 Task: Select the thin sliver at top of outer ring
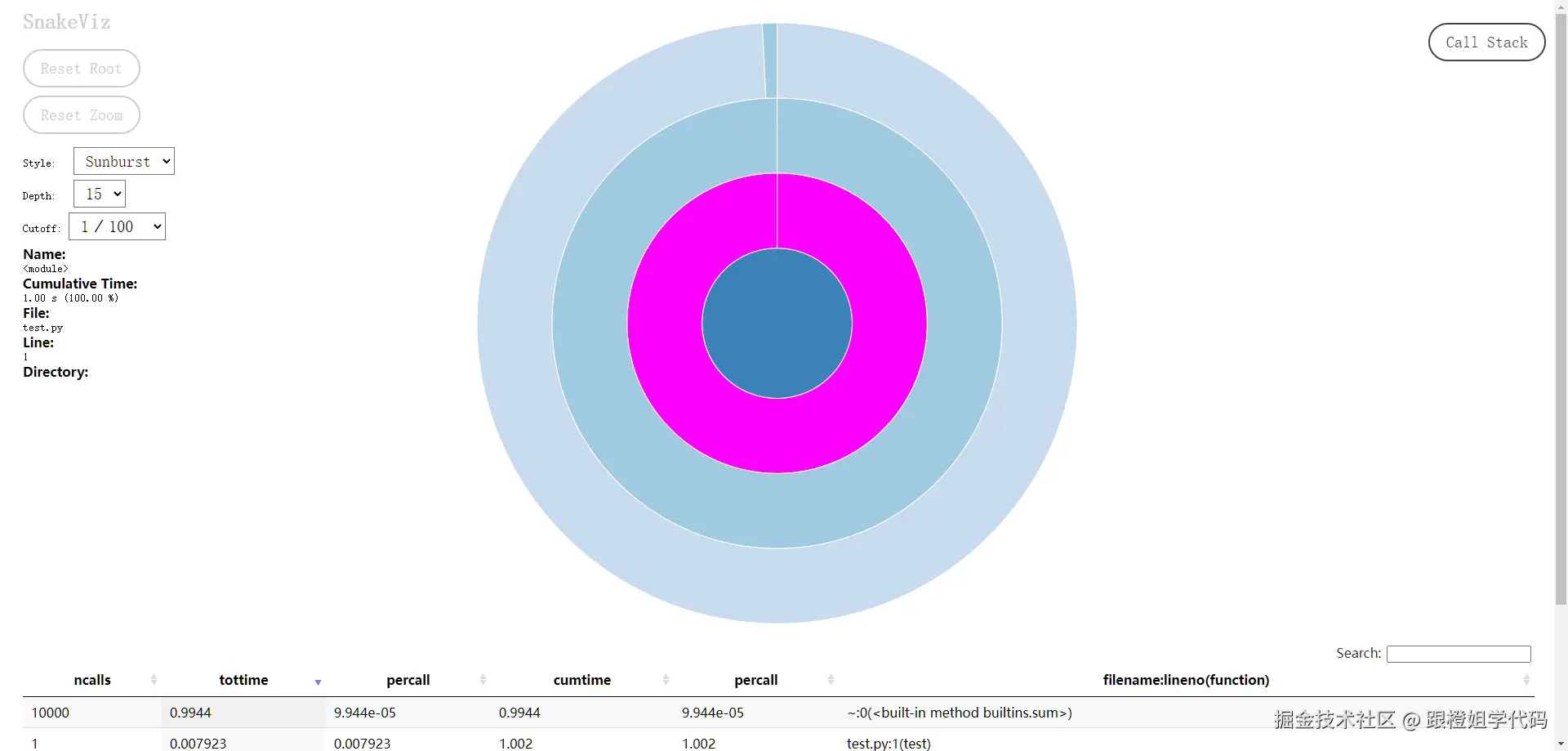[x=770, y=61]
